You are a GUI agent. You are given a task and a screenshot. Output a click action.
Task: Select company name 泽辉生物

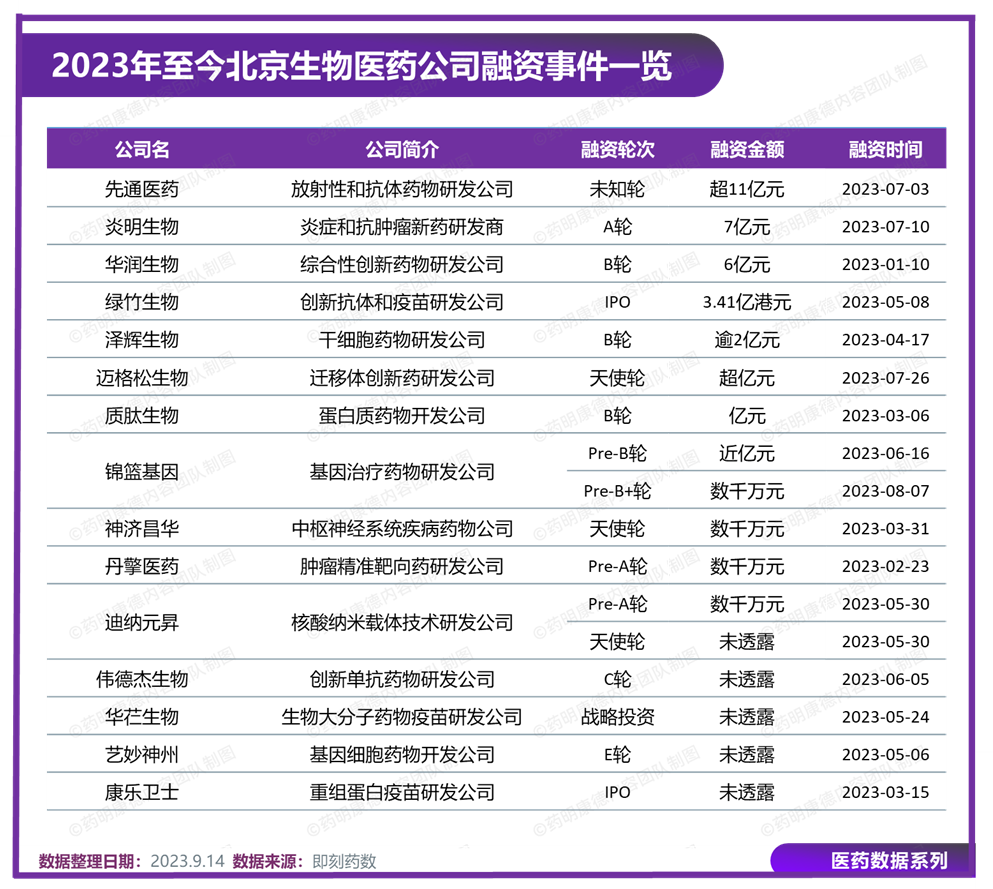point(142,340)
